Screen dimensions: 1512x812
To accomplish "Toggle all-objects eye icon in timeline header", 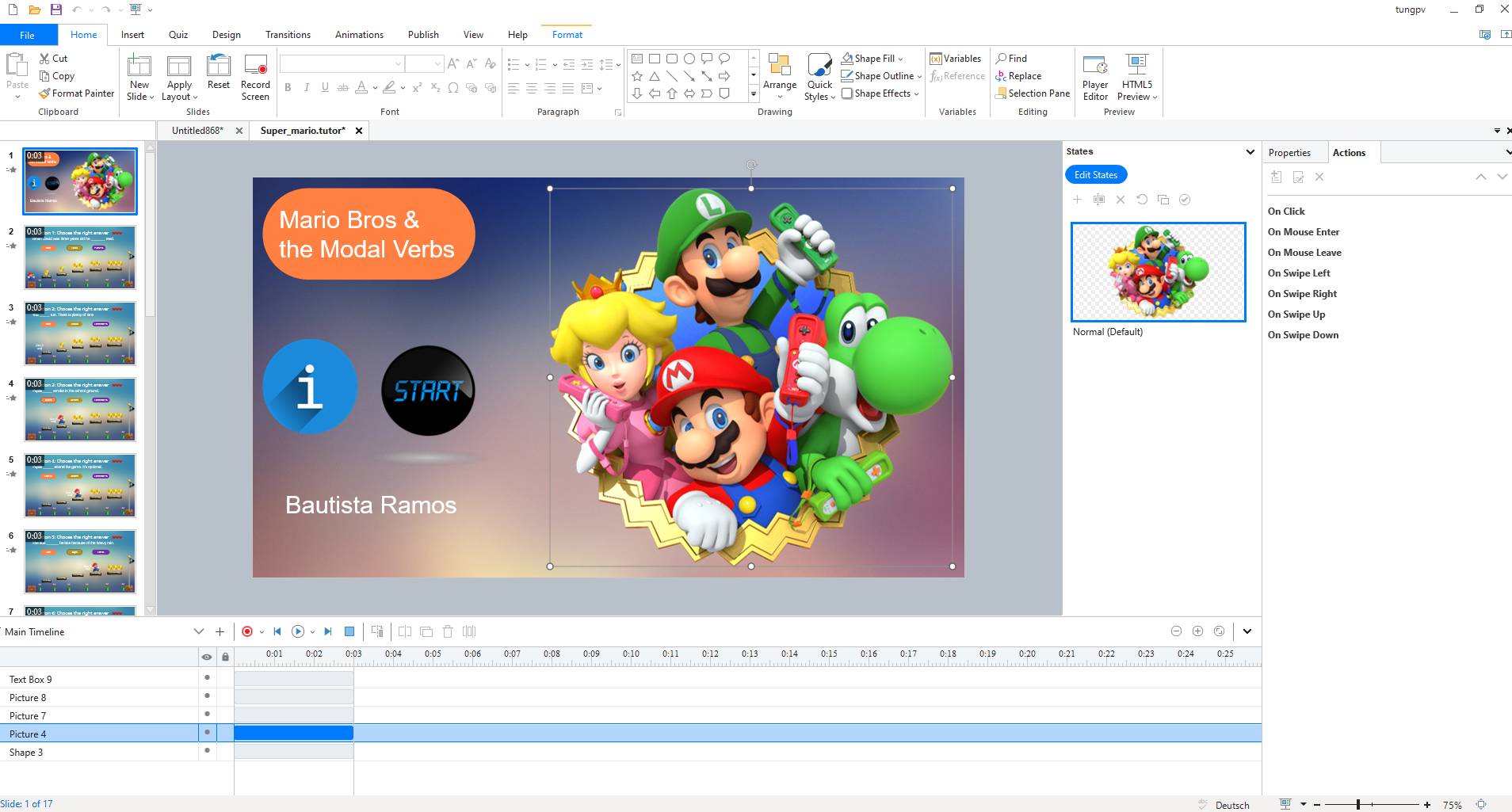I will [x=207, y=657].
